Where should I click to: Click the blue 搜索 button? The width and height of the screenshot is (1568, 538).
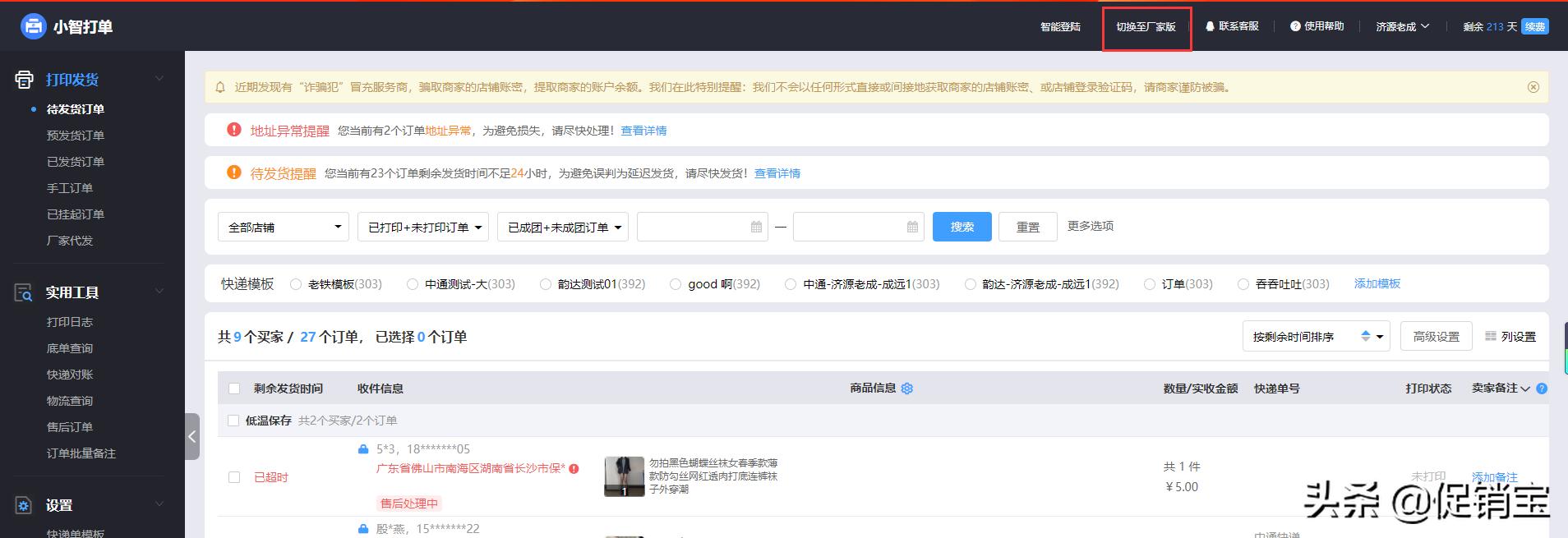coord(962,227)
